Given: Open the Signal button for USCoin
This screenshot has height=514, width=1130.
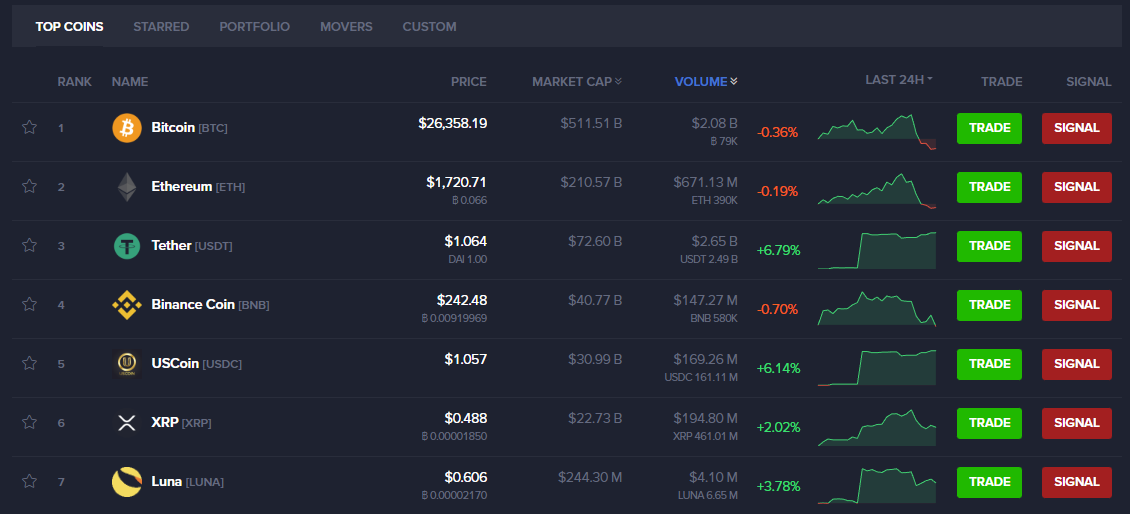Looking at the screenshot, I should click(1077, 364).
